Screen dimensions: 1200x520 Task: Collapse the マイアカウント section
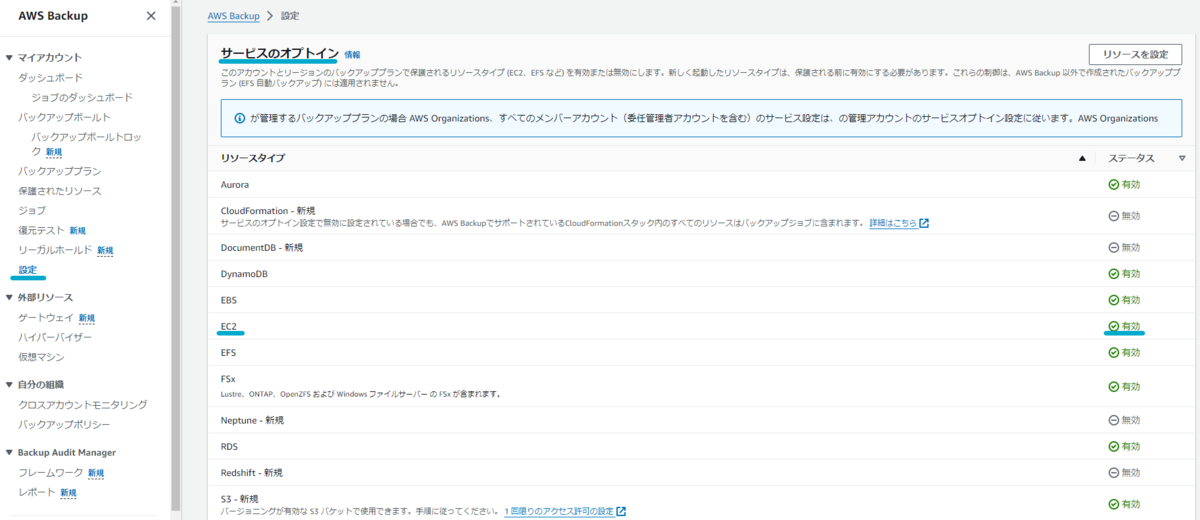pos(9,57)
